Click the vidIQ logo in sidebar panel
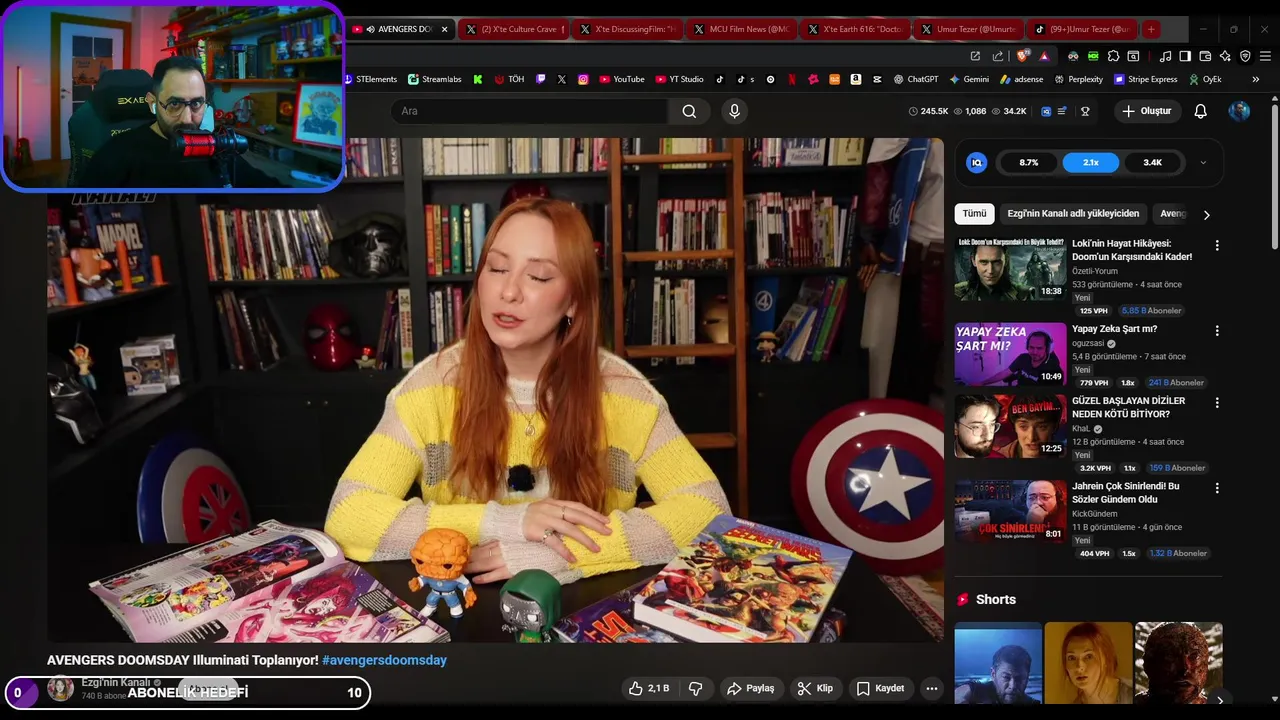1280x720 pixels. [x=977, y=162]
